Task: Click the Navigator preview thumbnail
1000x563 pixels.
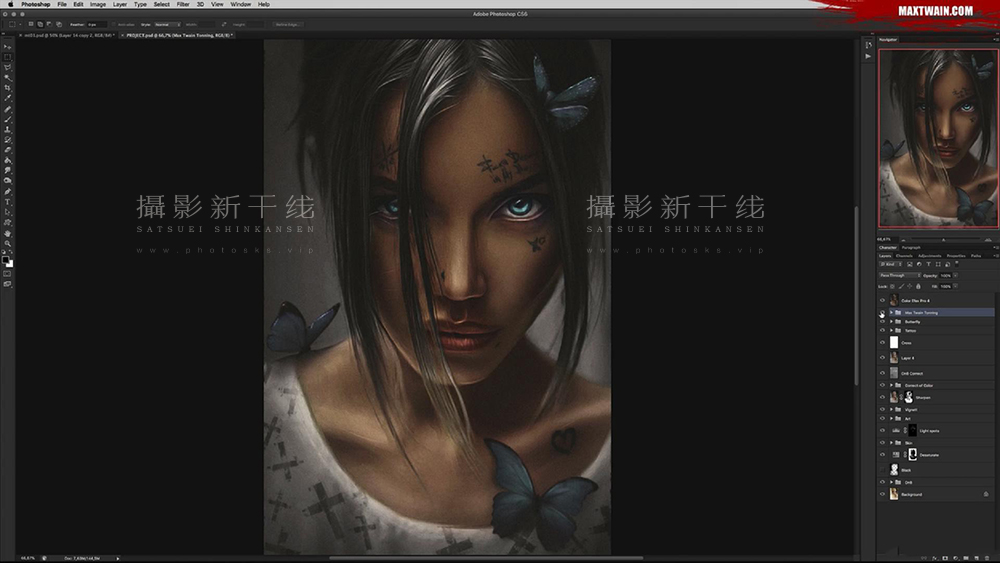Action: pos(938,138)
